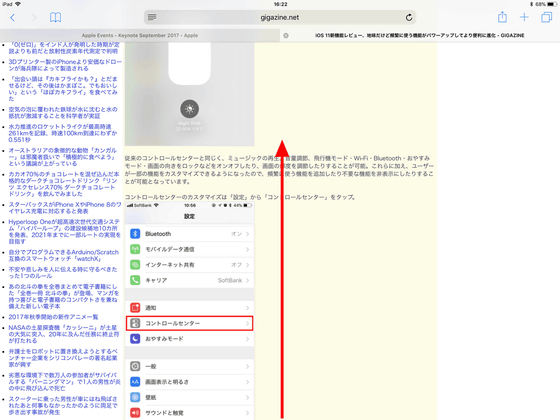
Task: Open chevron on おやすみモード row
Action: [x=247, y=339]
